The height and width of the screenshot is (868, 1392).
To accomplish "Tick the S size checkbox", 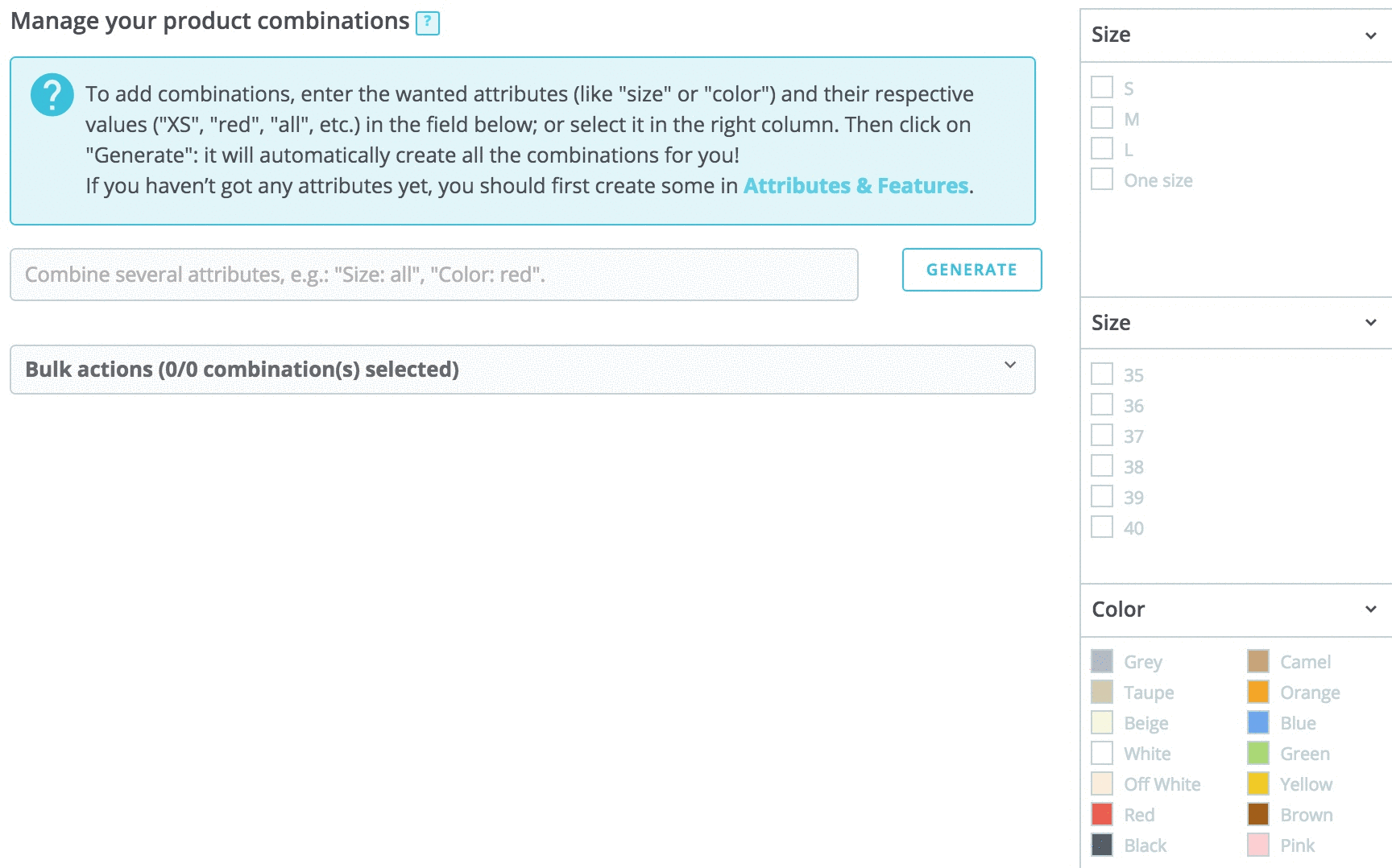I will 1102,88.
